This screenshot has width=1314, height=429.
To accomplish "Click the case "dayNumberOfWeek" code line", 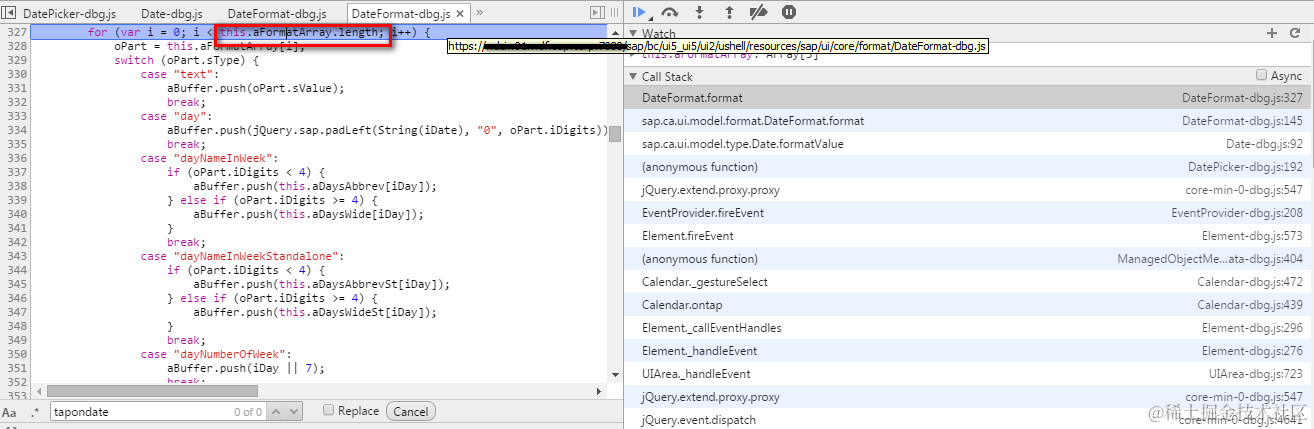I will (215, 354).
